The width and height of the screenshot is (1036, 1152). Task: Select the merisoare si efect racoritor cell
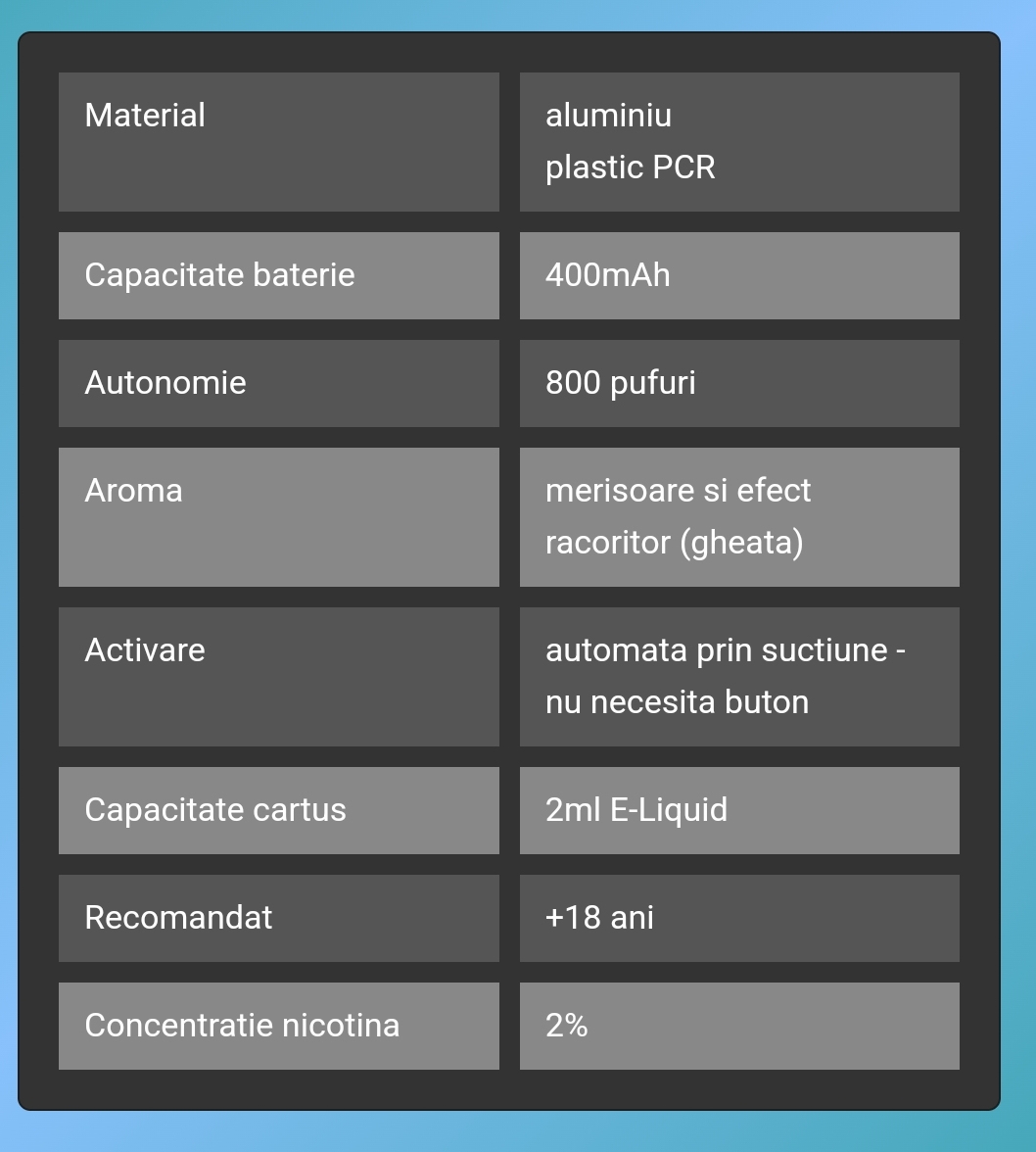pyautogui.click(x=739, y=516)
